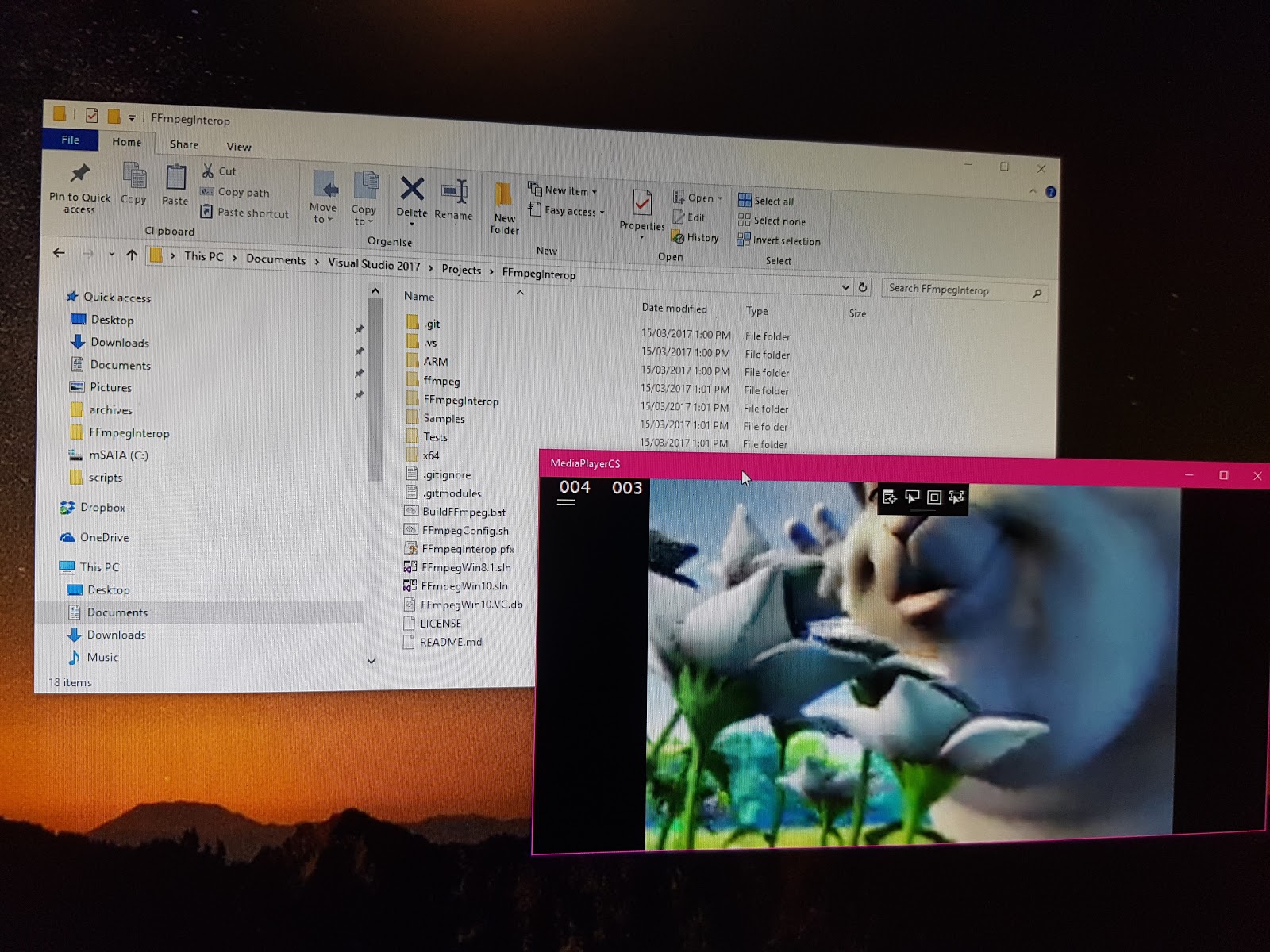Click the Cut scissors command
The image size is (1270, 952).
pos(218,171)
